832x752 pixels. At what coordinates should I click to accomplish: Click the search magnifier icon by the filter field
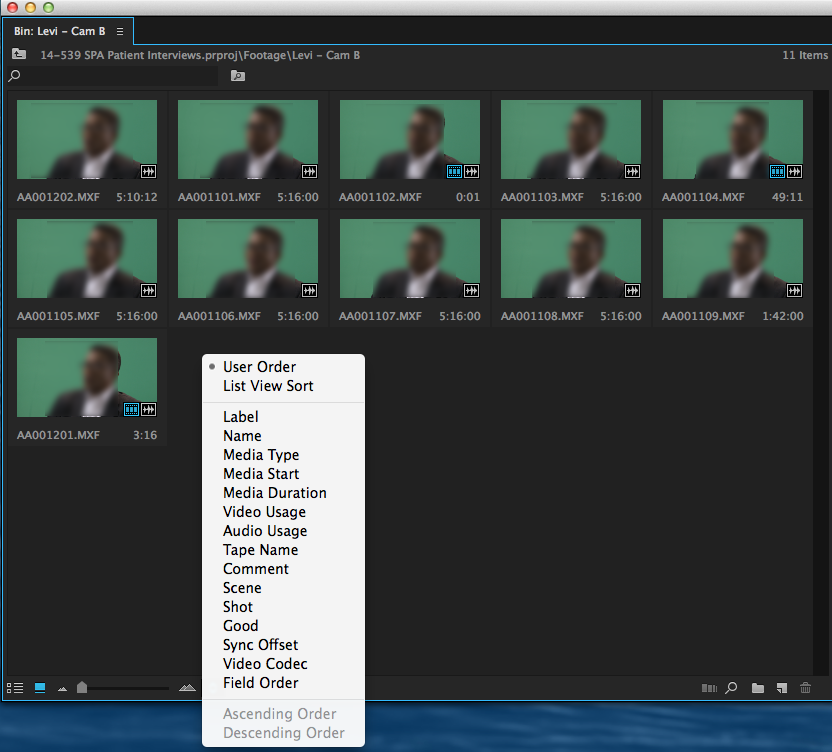click(14, 76)
